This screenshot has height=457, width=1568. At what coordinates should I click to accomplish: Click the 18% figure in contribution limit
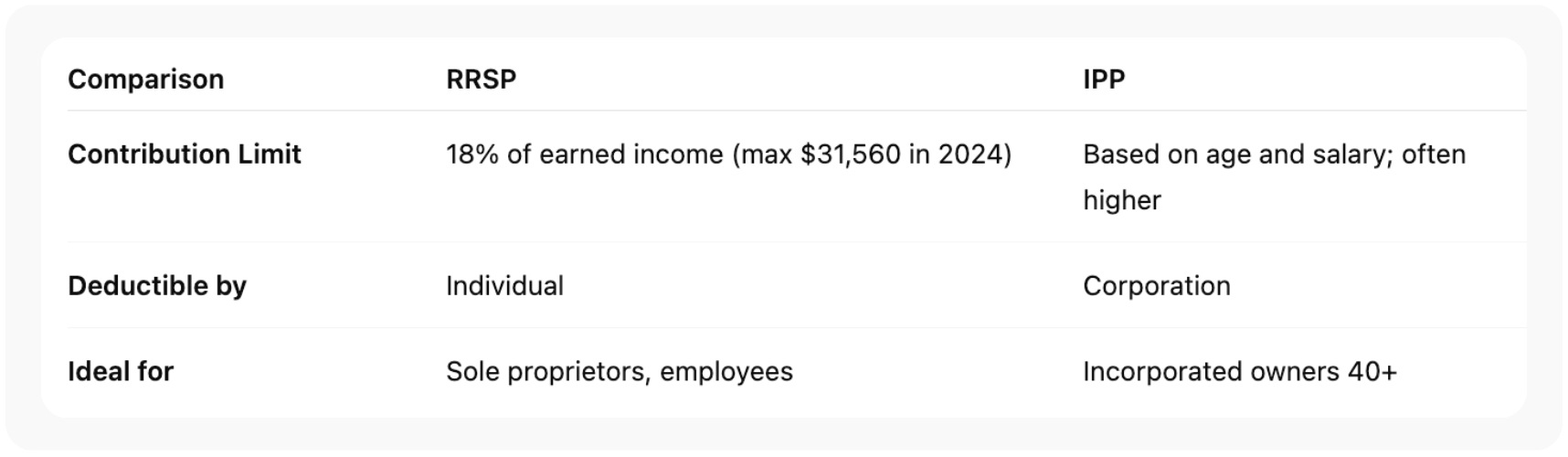pyautogui.click(x=471, y=154)
